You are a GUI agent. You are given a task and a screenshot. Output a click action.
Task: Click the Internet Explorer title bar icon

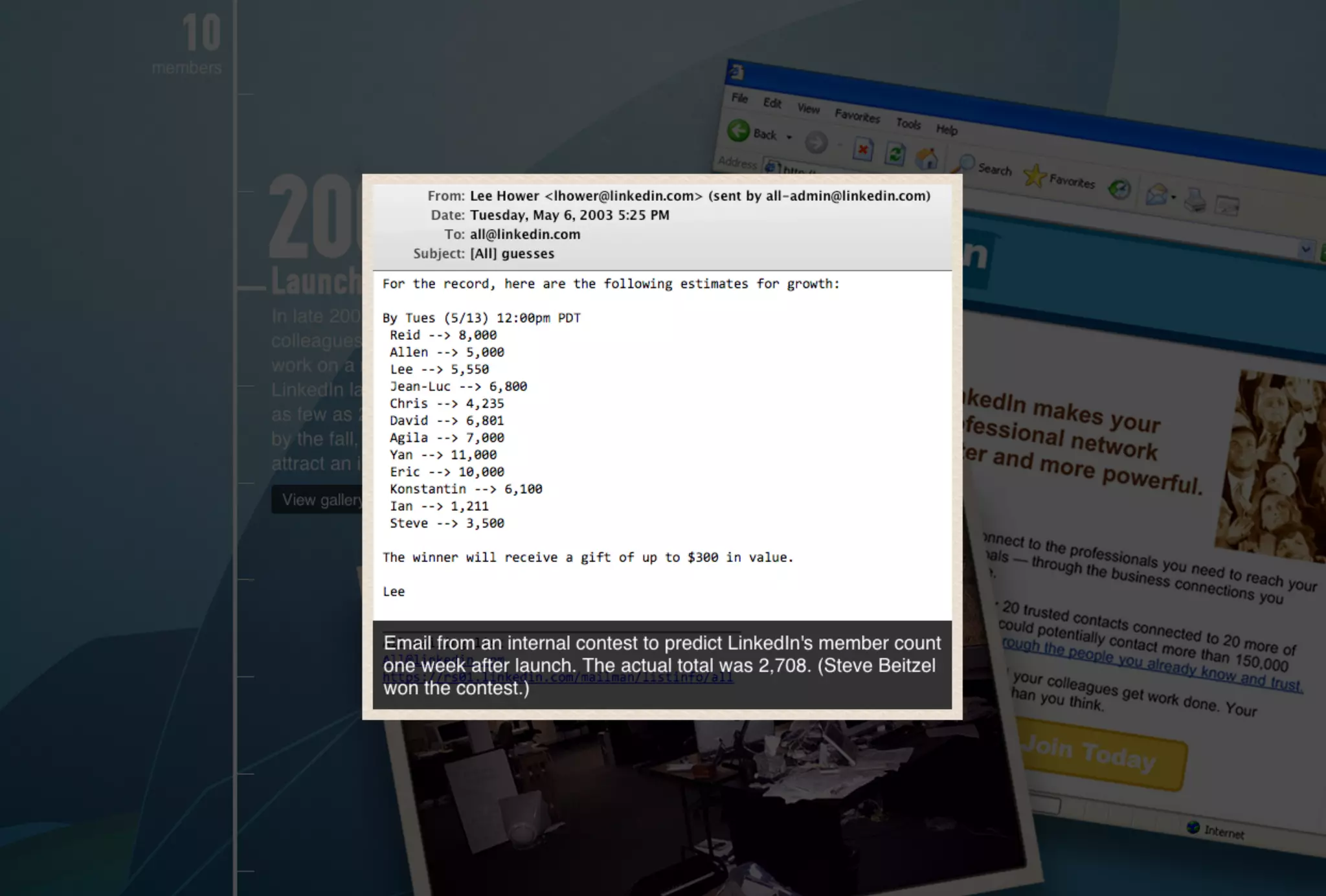point(736,72)
